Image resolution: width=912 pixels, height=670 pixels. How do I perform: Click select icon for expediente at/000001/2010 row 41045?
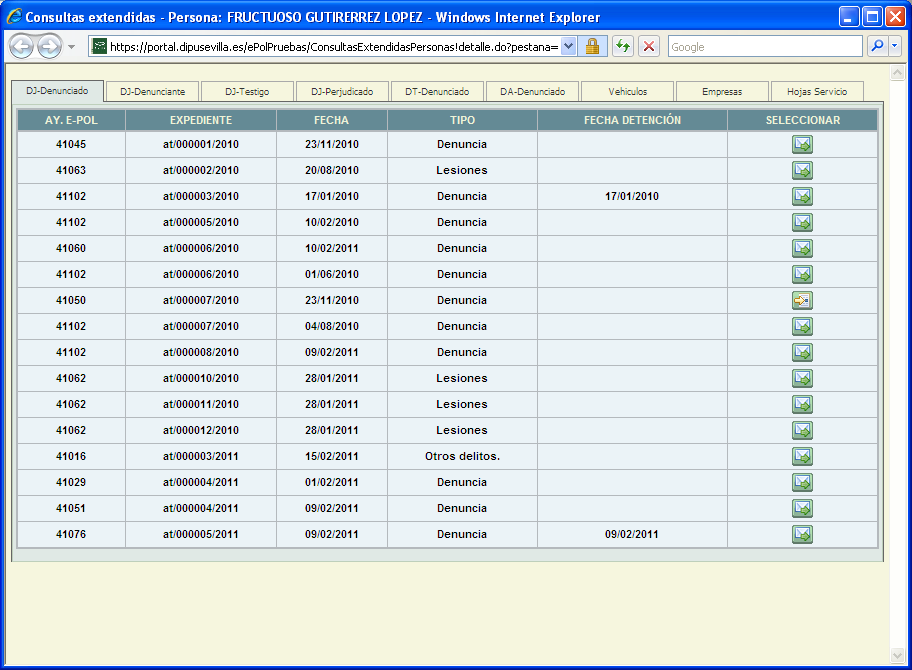802,144
